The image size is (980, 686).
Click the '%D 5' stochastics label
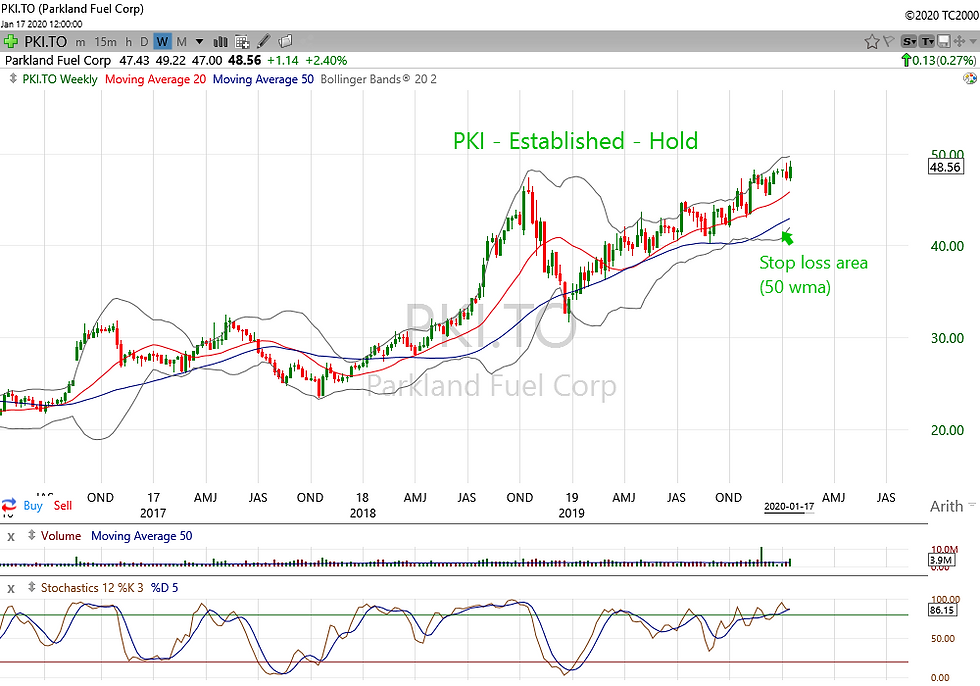tap(164, 588)
